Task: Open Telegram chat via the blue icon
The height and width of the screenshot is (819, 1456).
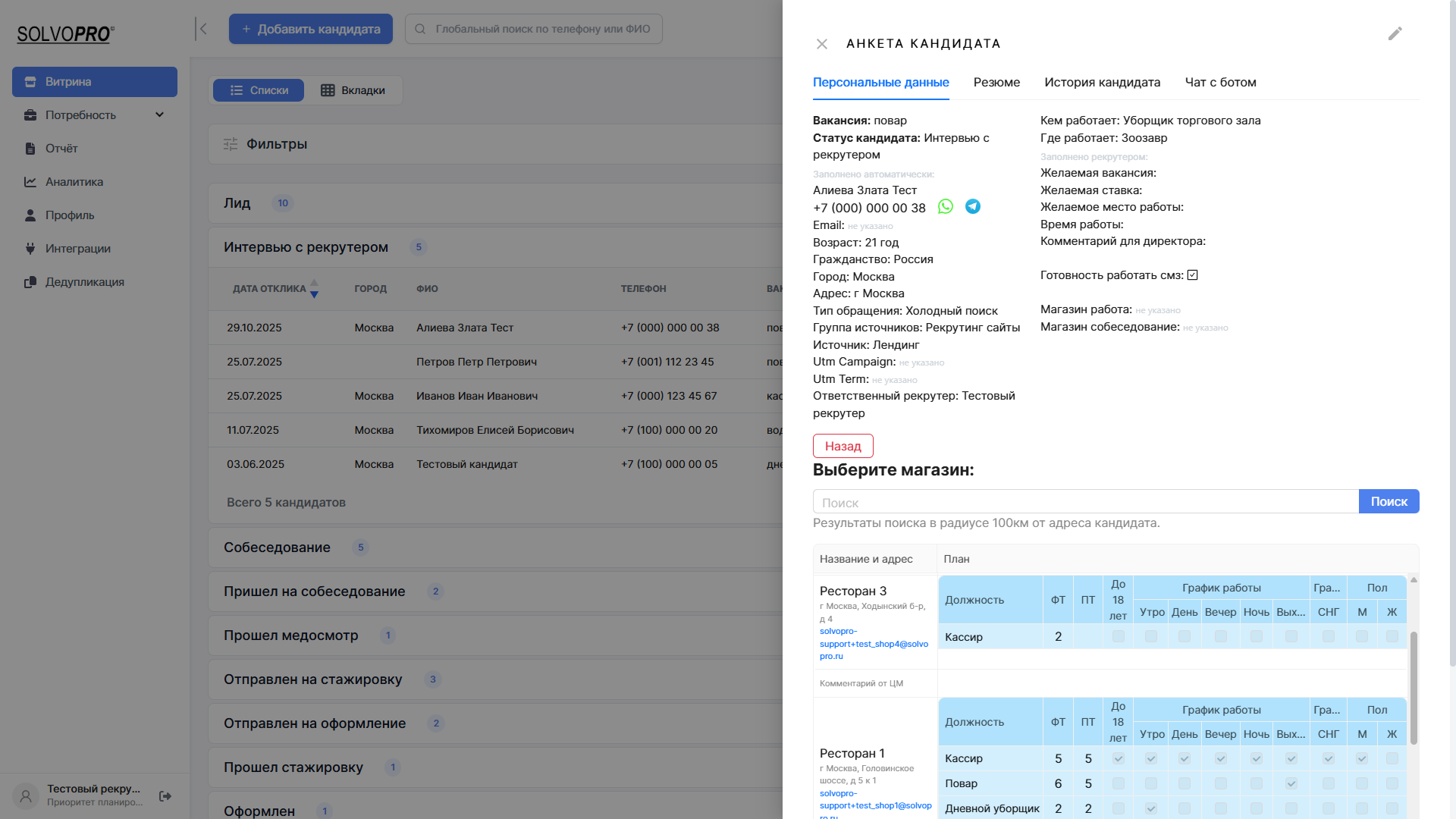Action: tap(972, 207)
